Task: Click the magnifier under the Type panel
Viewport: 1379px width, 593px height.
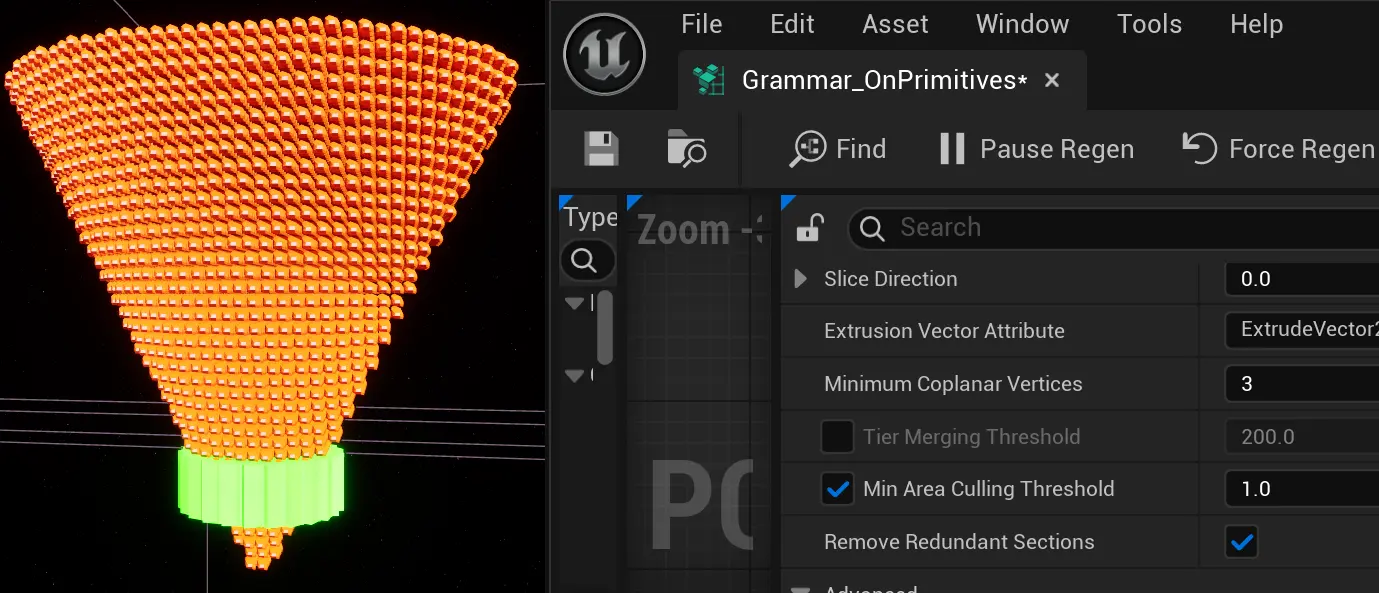Action: 585,261
